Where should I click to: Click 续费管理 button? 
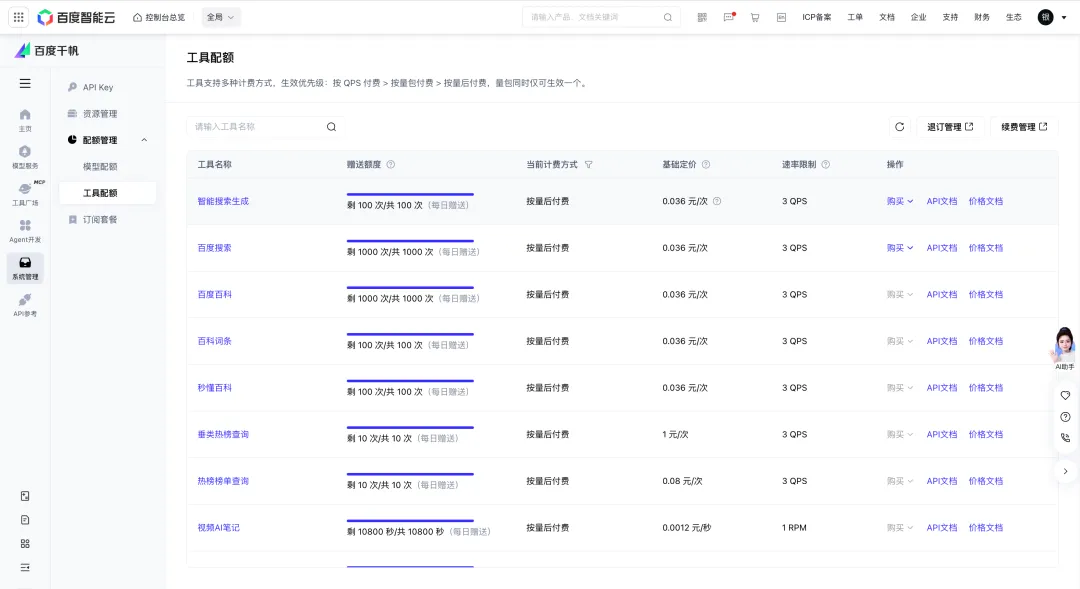pyautogui.click(x=1024, y=127)
